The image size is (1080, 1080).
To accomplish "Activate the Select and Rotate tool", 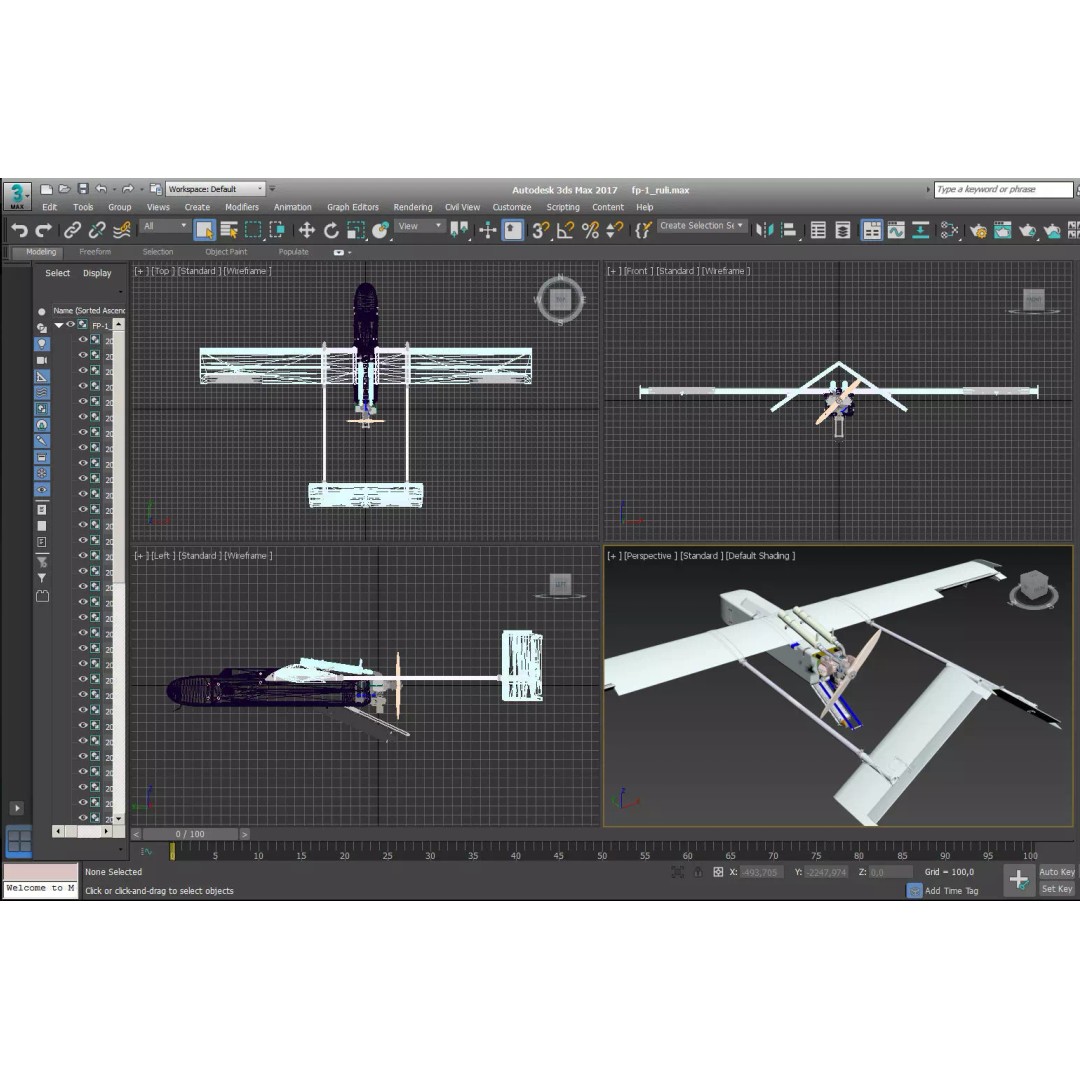I will (x=330, y=230).
